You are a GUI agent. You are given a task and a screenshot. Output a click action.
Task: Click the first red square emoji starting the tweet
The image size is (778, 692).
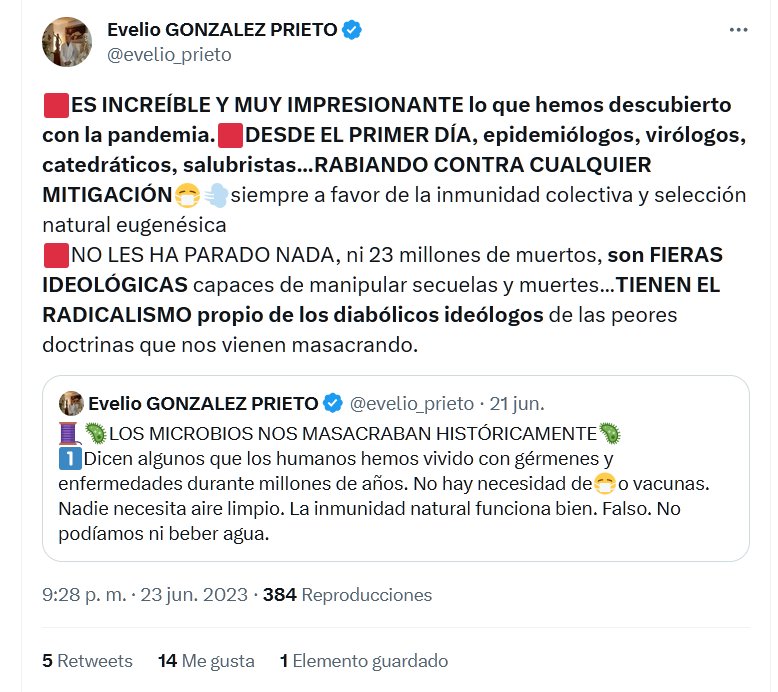coord(56,105)
